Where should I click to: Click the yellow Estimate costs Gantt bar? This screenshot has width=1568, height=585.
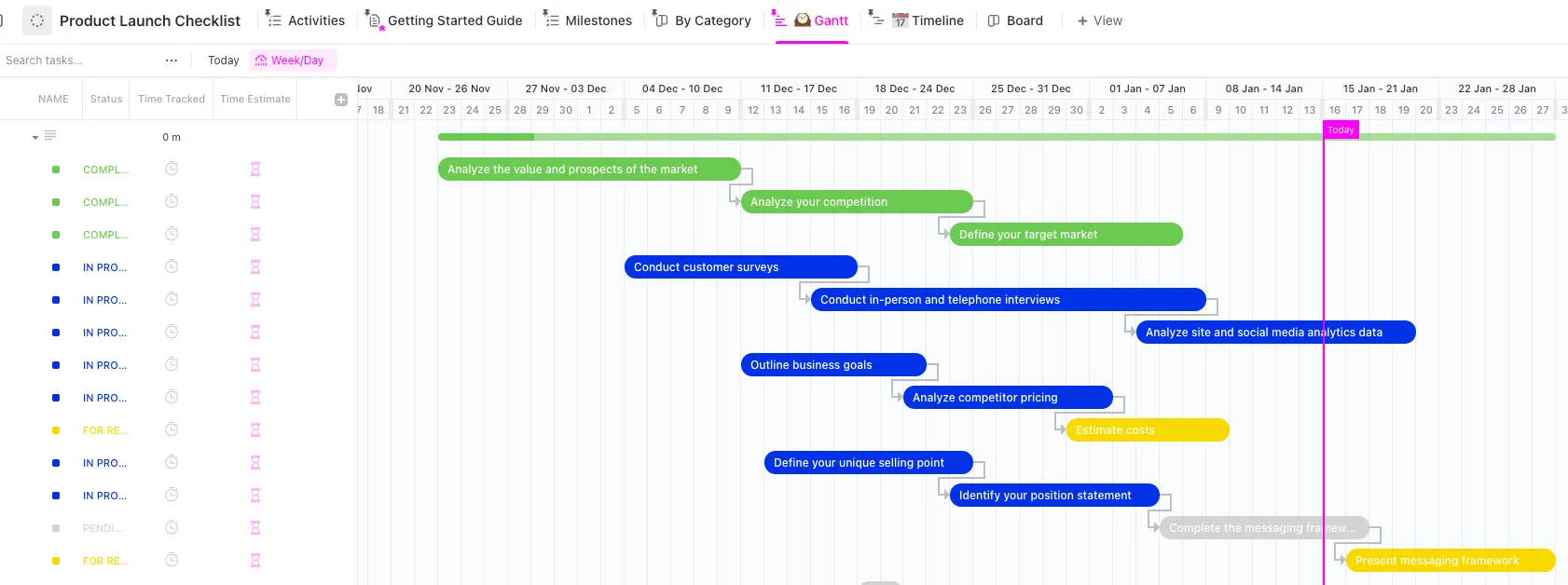(x=1148, y=430)
